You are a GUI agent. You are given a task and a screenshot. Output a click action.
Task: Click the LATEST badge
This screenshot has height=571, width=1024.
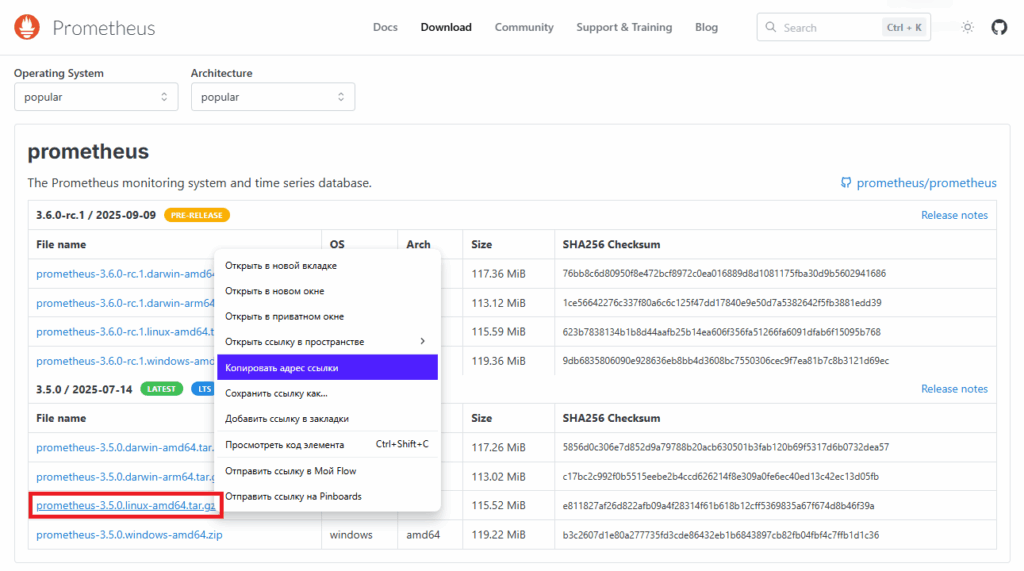click(x=161, y=389)
